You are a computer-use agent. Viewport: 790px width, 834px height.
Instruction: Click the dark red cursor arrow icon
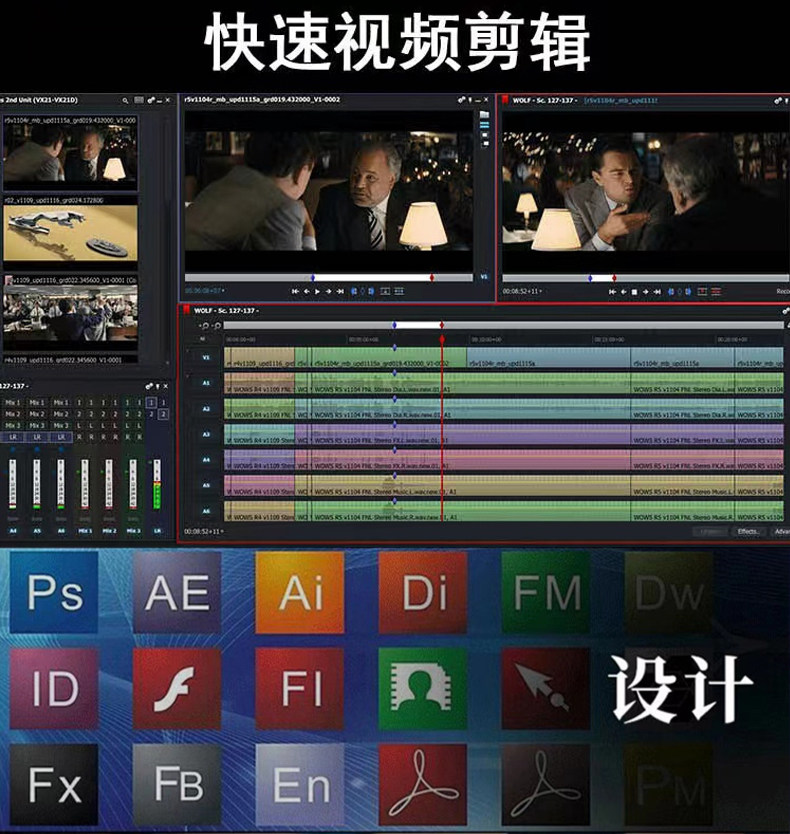point(546,688)
